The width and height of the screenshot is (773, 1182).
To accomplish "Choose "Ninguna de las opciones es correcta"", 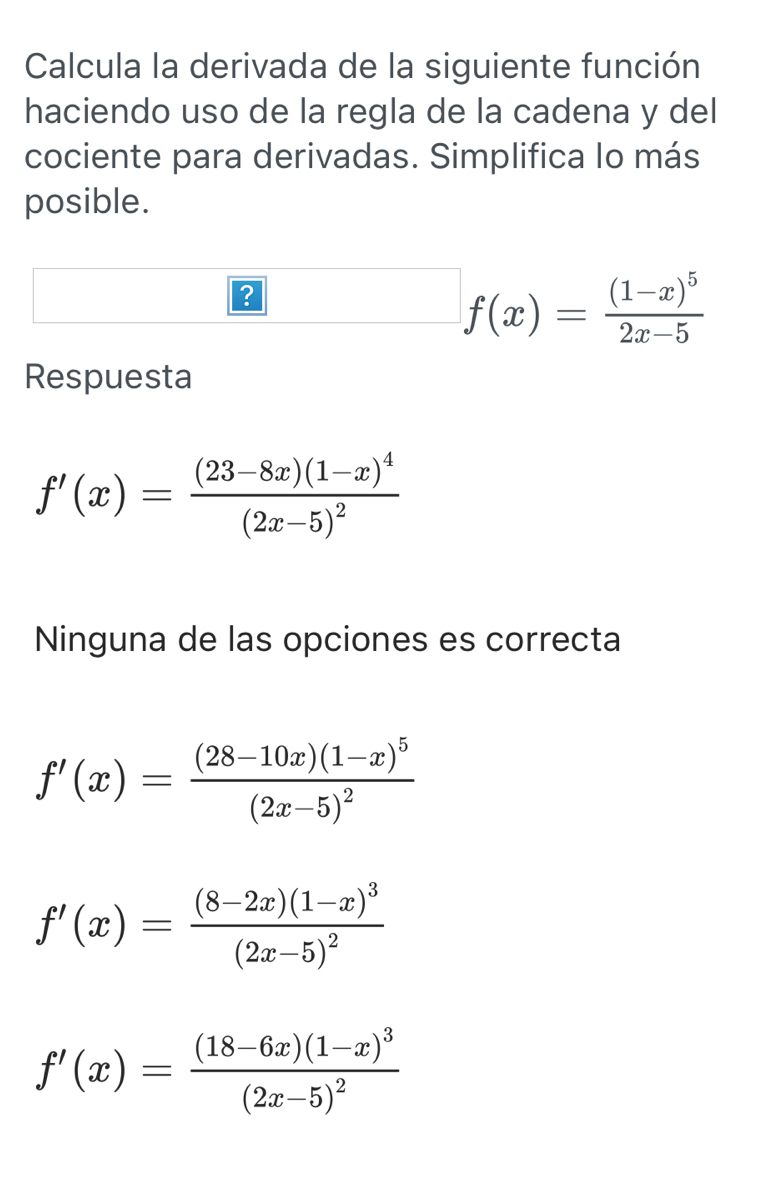I will click(x=327, y=639).
